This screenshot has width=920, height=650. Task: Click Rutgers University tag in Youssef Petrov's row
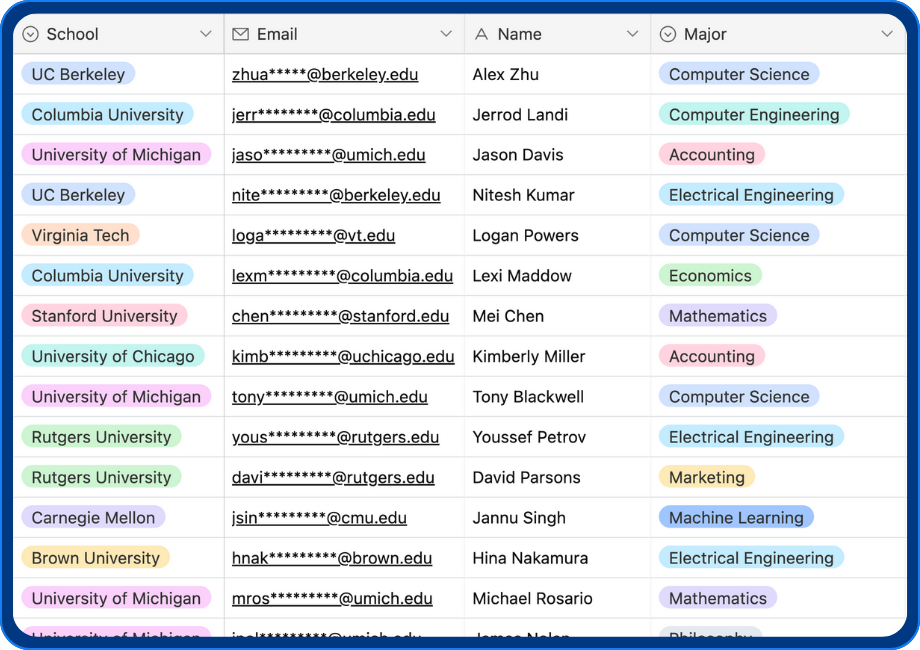click(102, 436)
